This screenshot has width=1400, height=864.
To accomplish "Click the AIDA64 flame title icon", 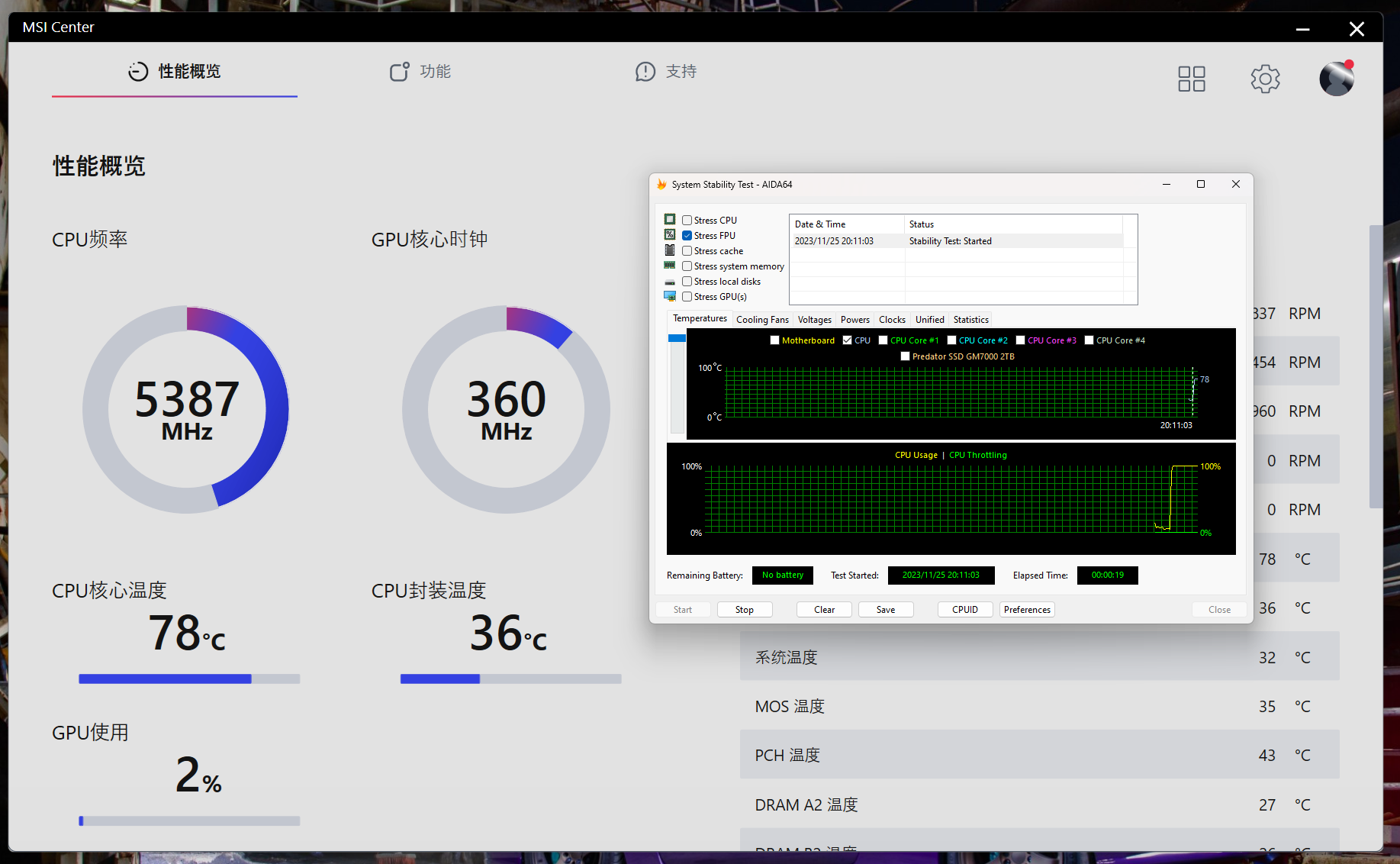I will (x=661, y=184).
